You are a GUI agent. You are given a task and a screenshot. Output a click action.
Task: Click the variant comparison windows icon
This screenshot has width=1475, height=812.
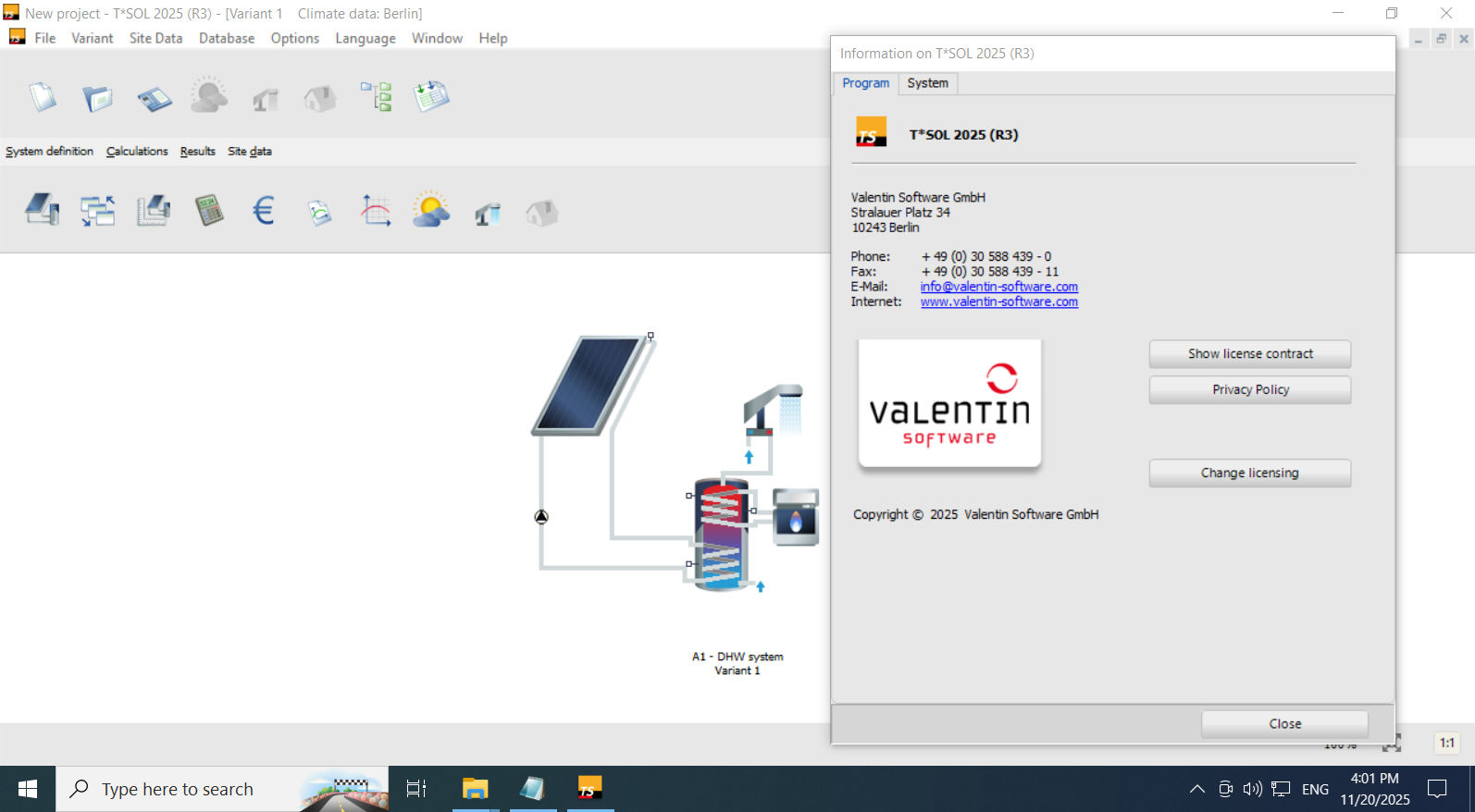pos(97,211)
